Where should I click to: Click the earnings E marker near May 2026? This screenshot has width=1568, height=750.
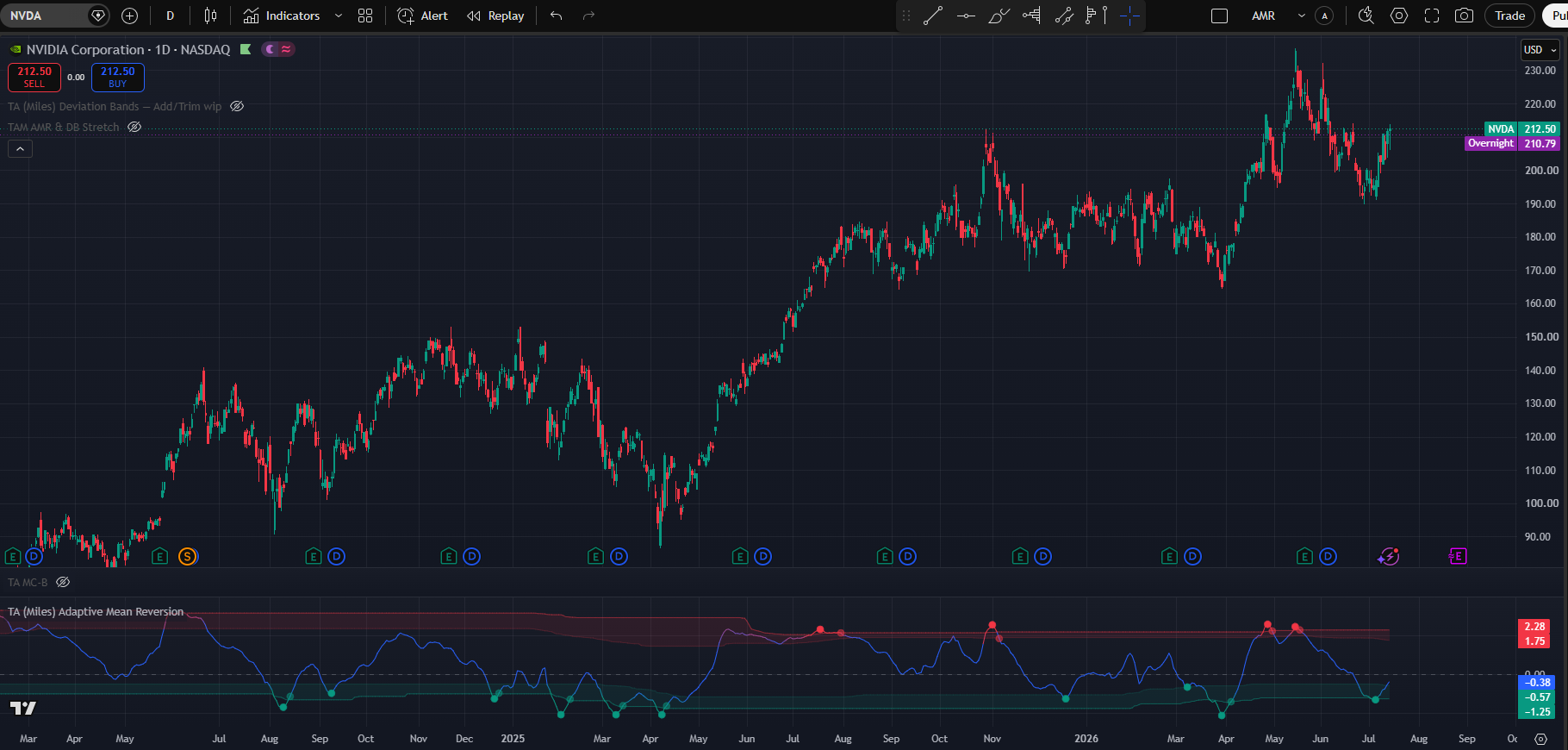[x=1305, y=556]
